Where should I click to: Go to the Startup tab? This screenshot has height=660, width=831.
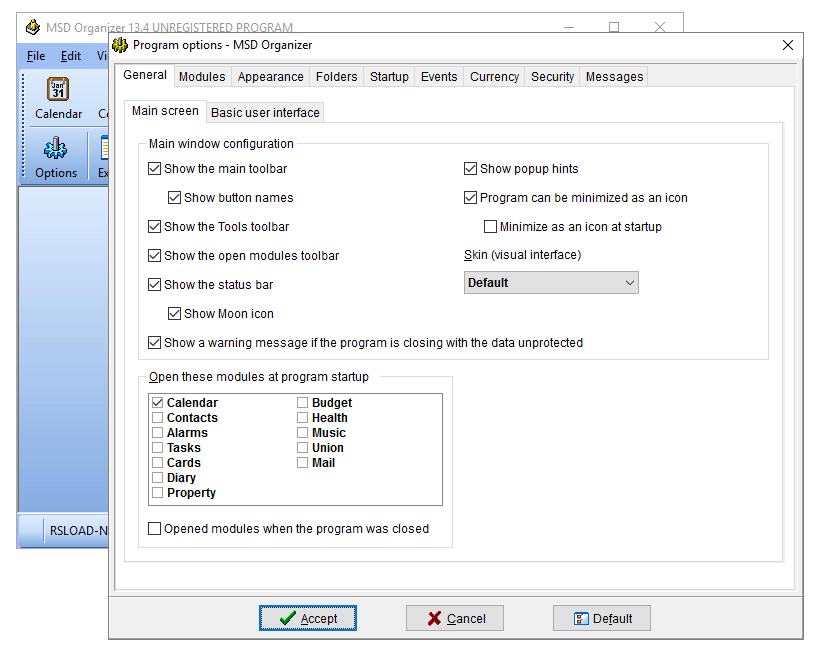coord(389,77)
